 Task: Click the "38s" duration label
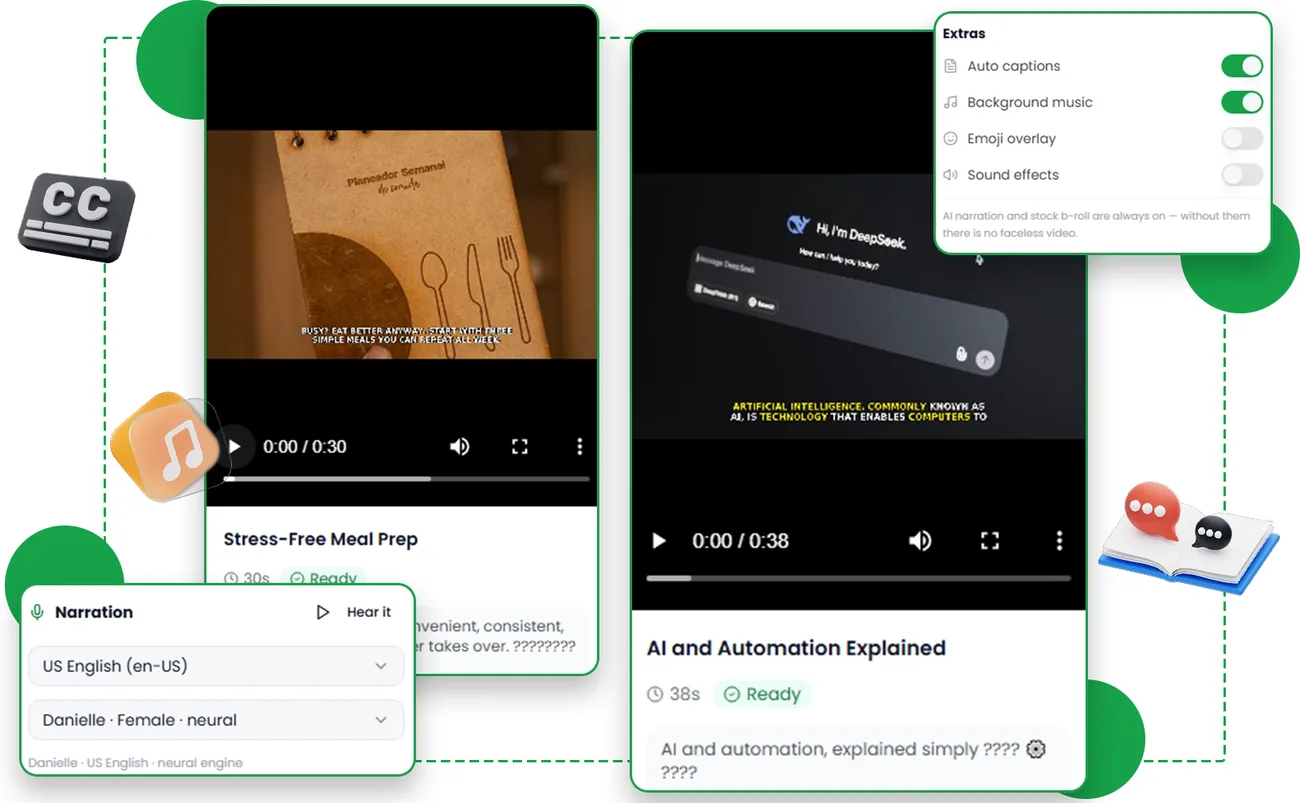coord(685,694)
